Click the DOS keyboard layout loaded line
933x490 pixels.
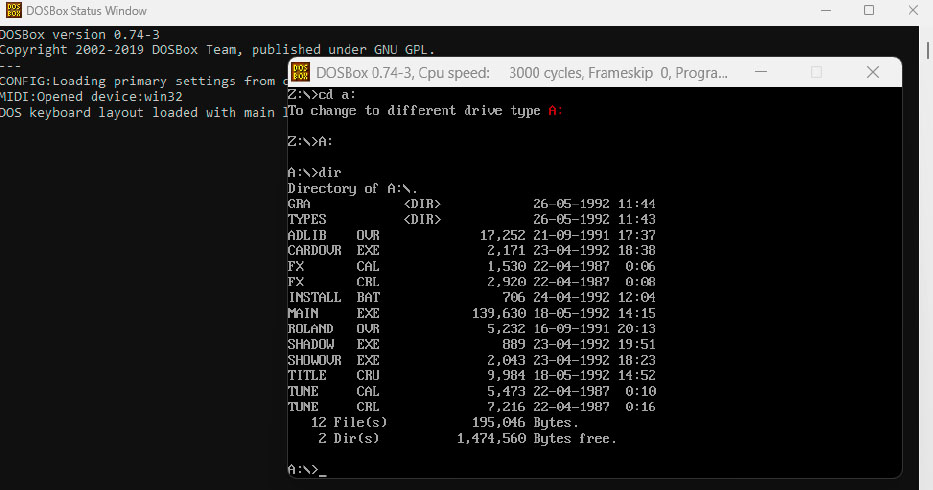pos(143,113)
